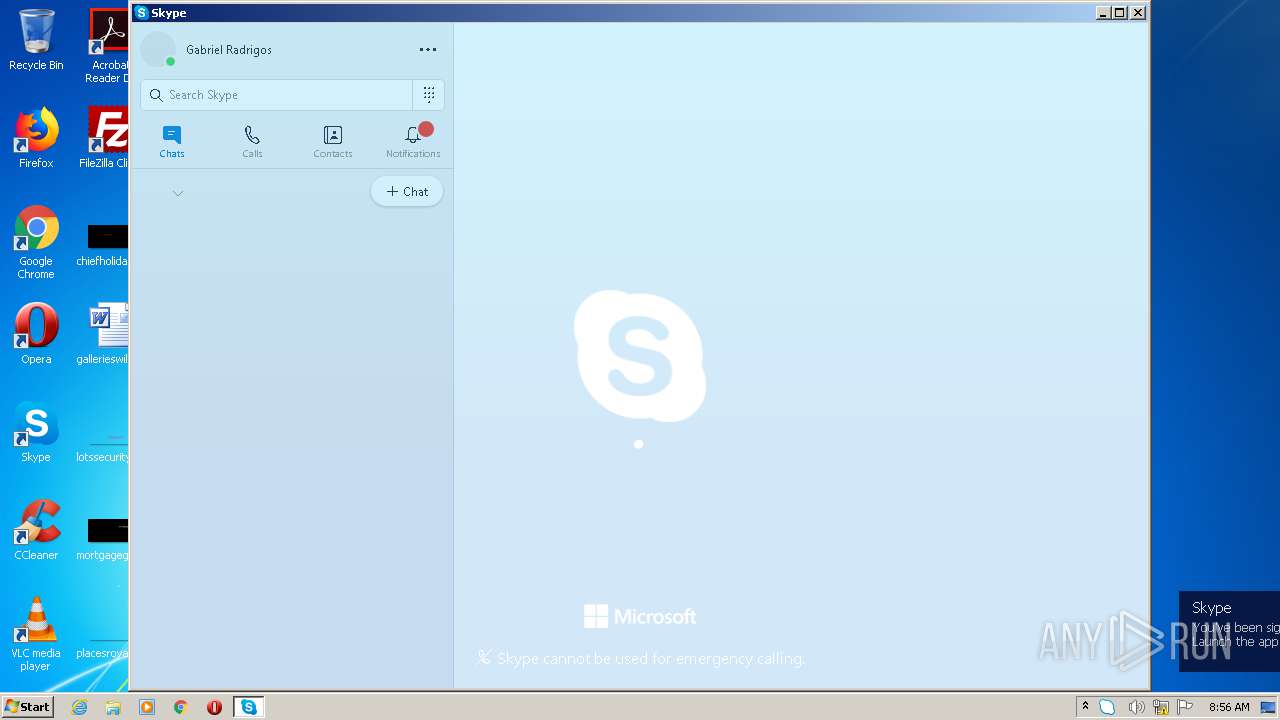Open Action Center flag icon
Viewport: 1280px width, 720px height.
(1185, 707)
